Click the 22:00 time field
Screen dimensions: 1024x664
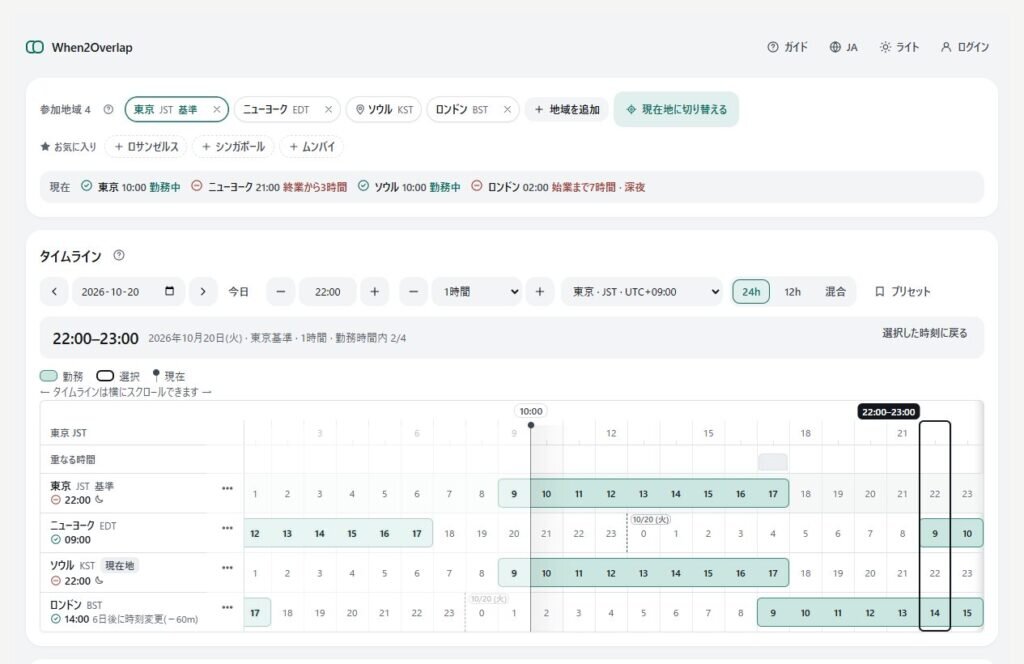click(327, 292)
